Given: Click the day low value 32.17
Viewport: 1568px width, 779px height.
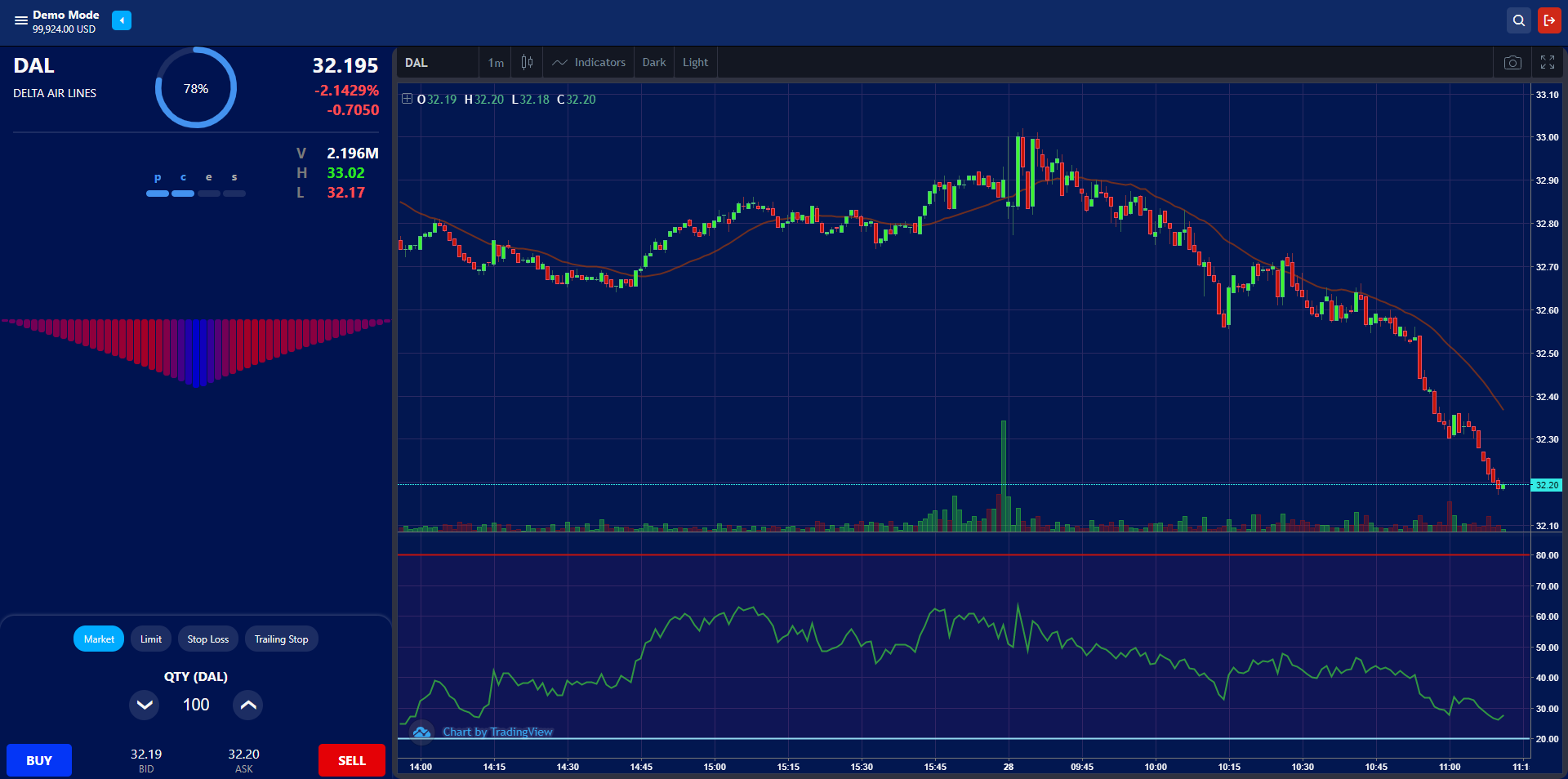Looking at the screenshot, I should pos(345,192).
